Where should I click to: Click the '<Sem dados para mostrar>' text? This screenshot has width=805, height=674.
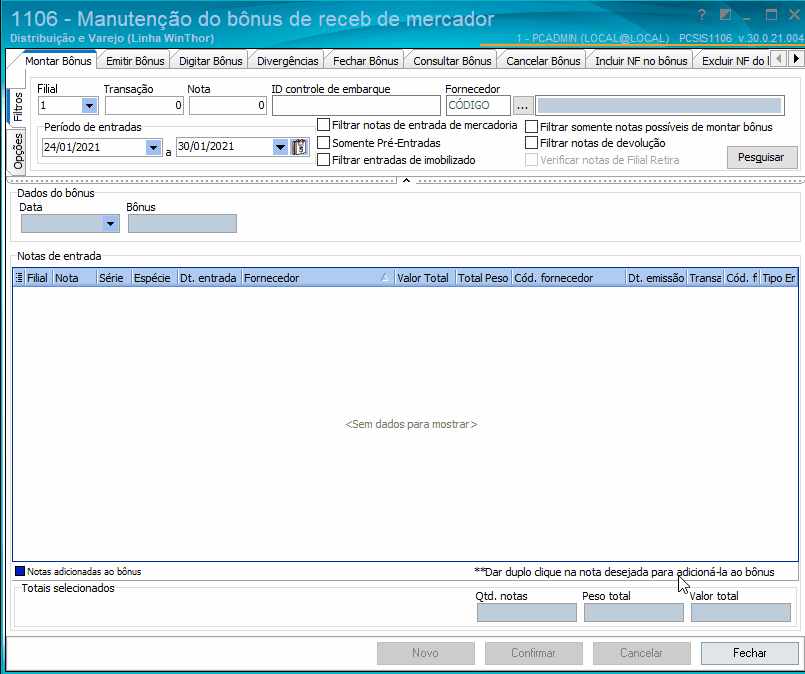tap(411, 424)
